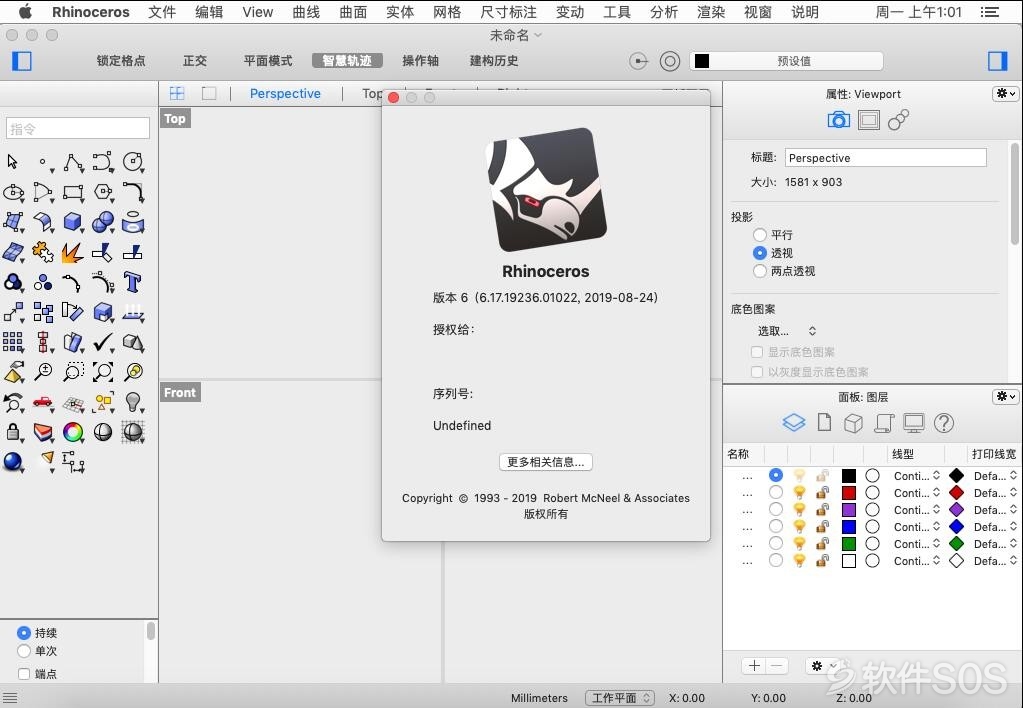
Task: Select the Polygon hexagon tool
Action: tap(103, 192)
